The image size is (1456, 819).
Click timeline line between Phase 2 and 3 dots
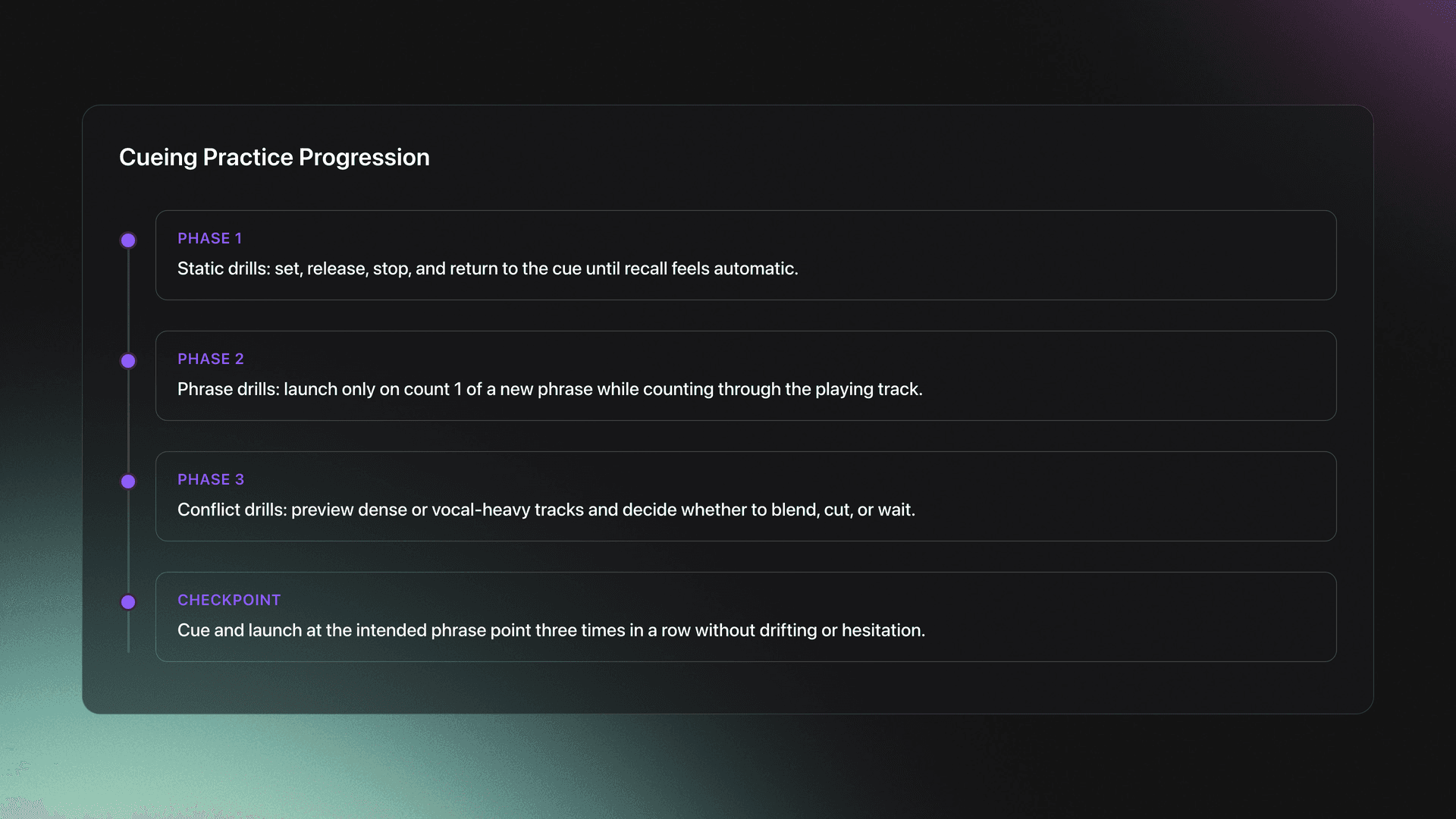pos(128,422)
